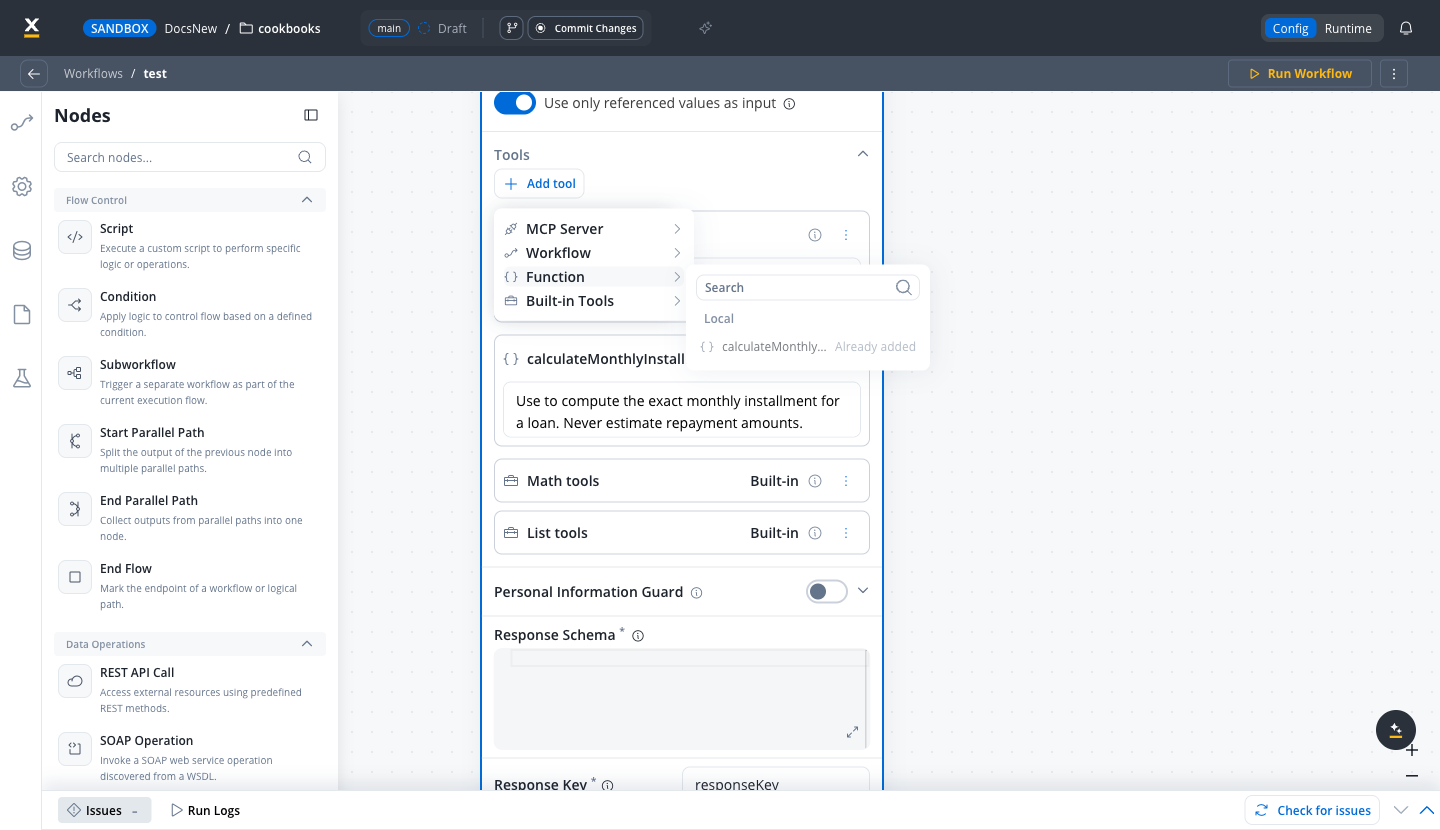Select the Condition node icon
The image size is (1440, 830).
[75, 305]
